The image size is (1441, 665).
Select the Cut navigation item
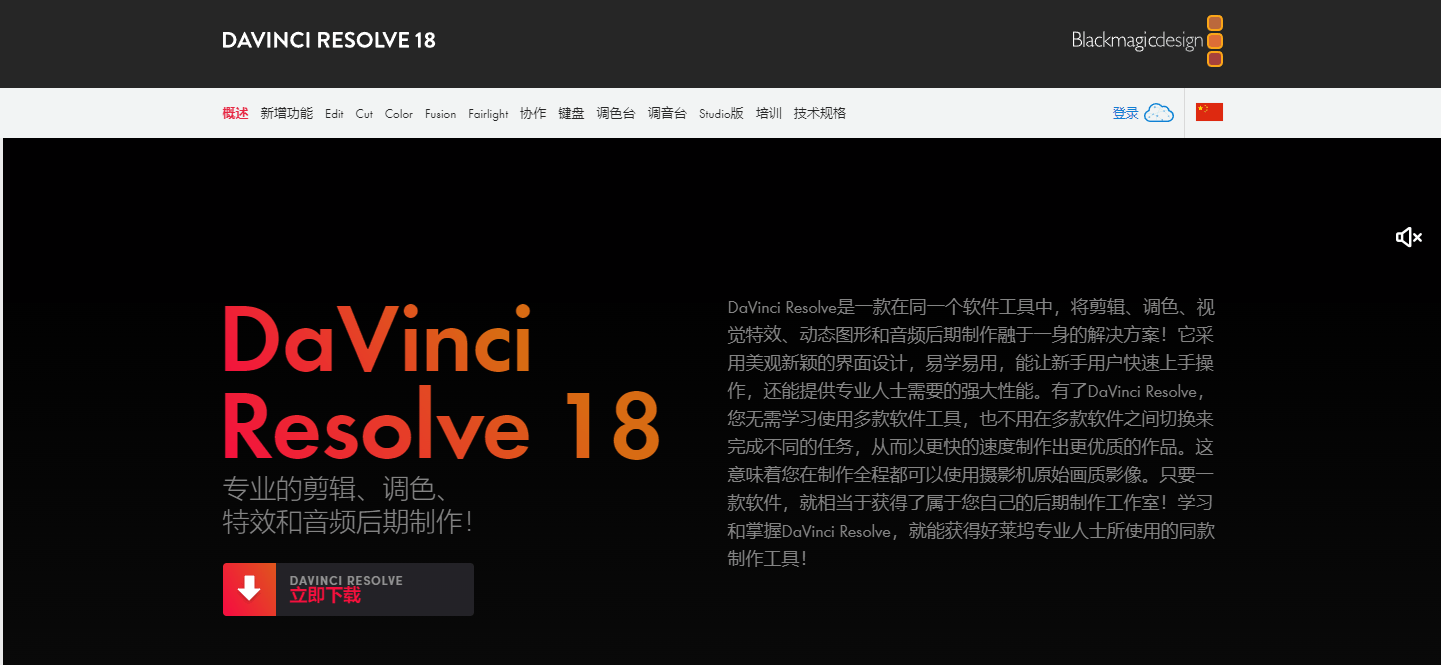[364, 113]
